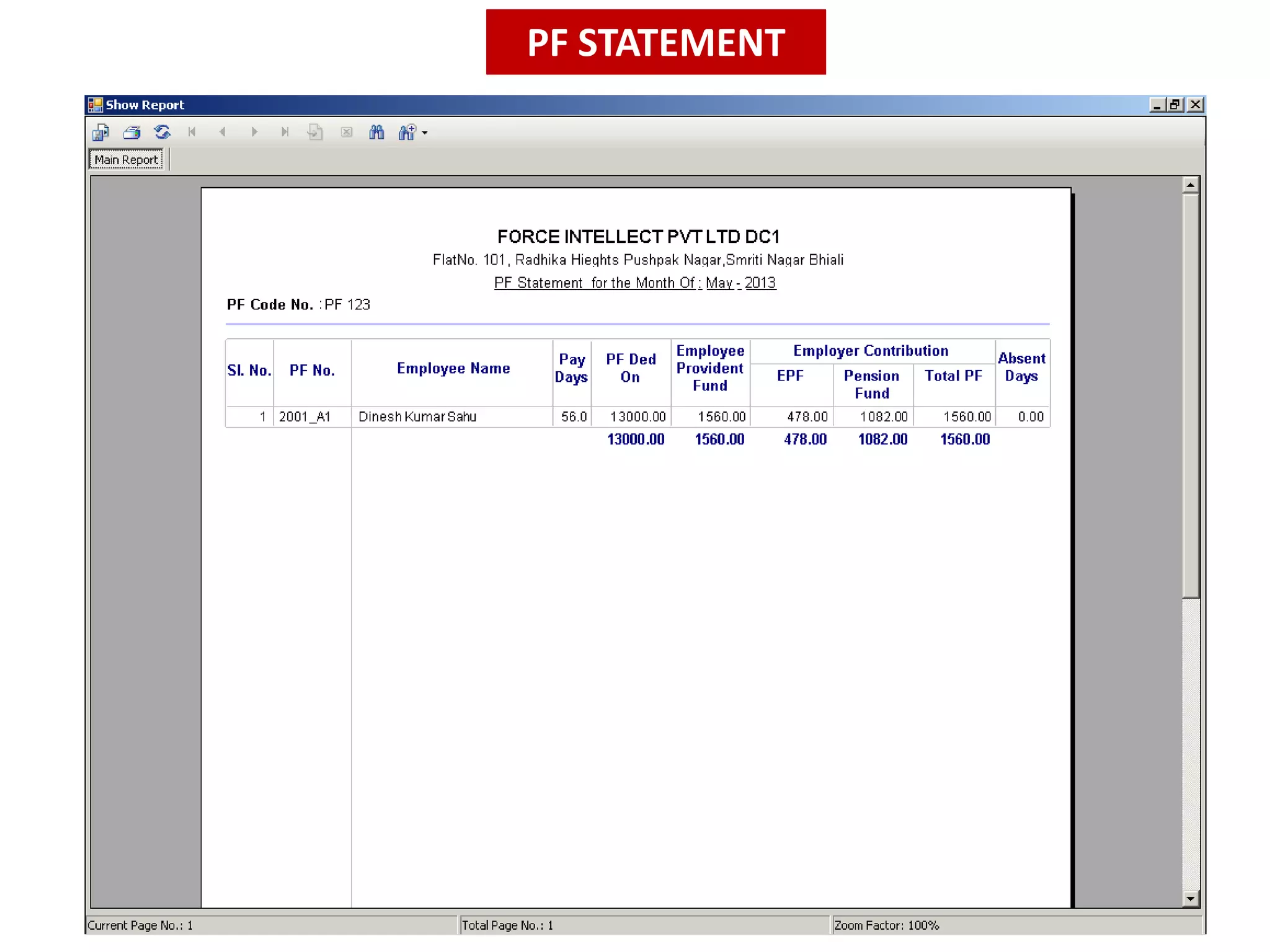The height and width of the screenshot is (952, 1270).
Task: Click the Employee Name column header
Action: [x=453, y=368]
